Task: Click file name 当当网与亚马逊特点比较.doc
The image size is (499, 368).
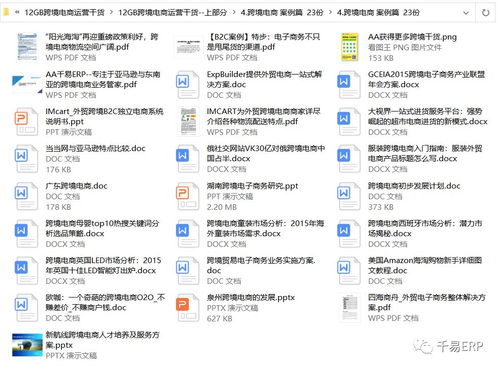Action: 95,148
